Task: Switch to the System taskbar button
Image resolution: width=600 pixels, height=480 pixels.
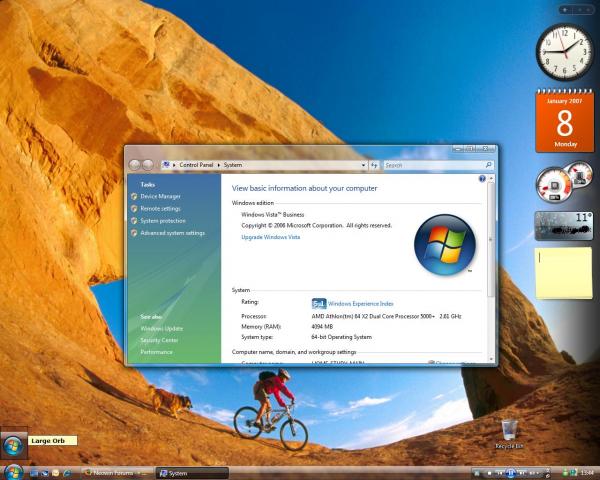Action: [x=192, y=473]
